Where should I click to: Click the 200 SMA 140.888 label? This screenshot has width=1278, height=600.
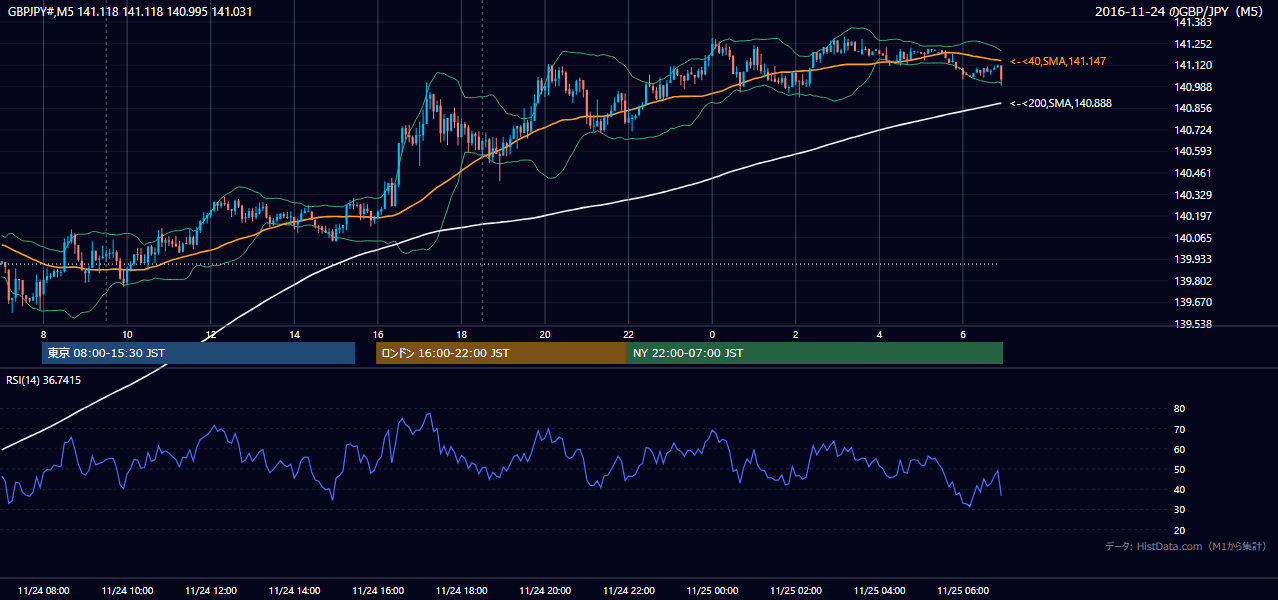tap(1061, 103)
